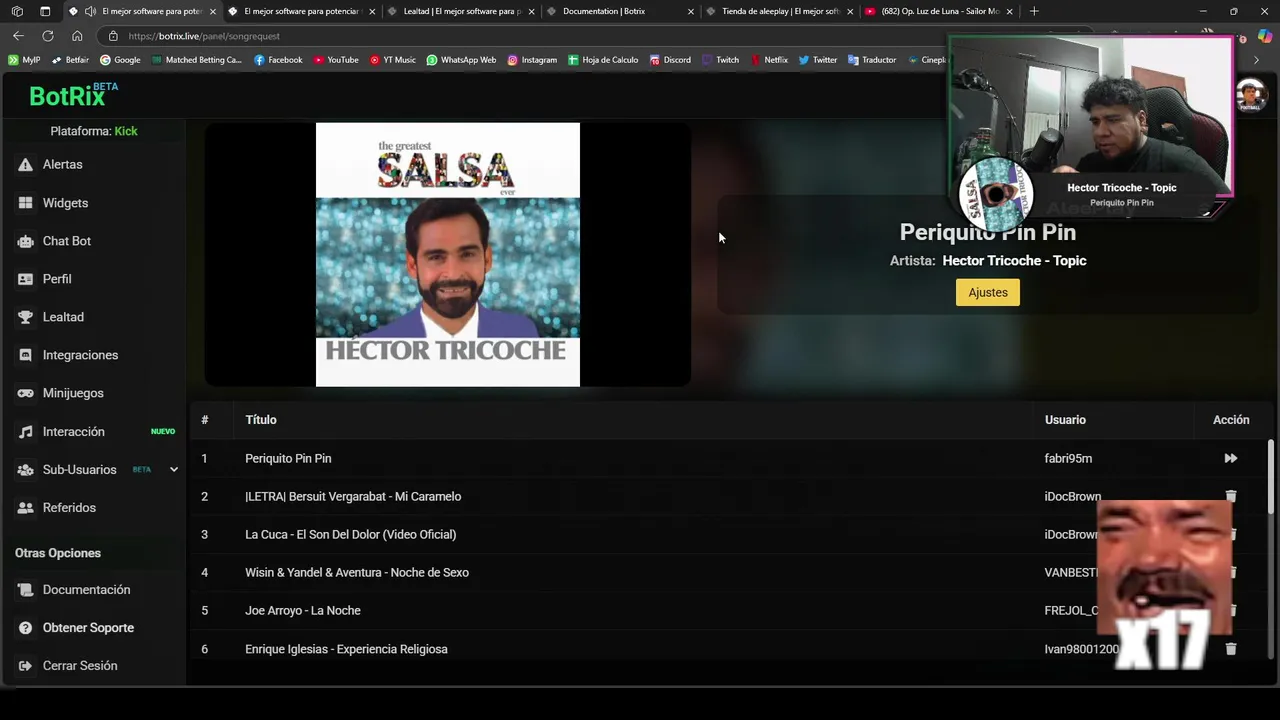The width and height of the screenshot is (1280, 720).
Task: Close the Lealtad tab
Action: point(531,11)
